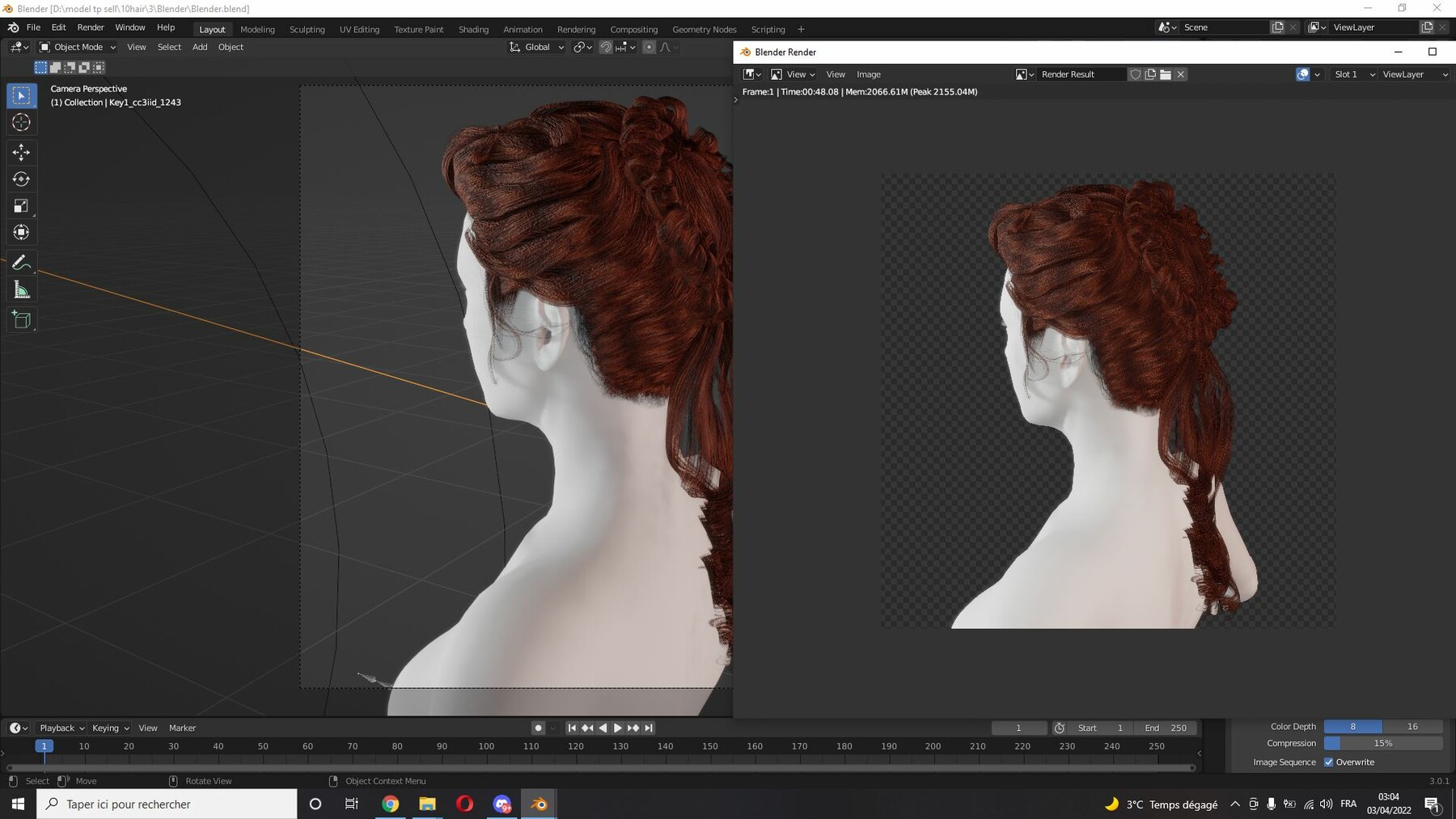Select the Annotate pencil tool
The image size is (1456, 819).
(x=22, y=263)
